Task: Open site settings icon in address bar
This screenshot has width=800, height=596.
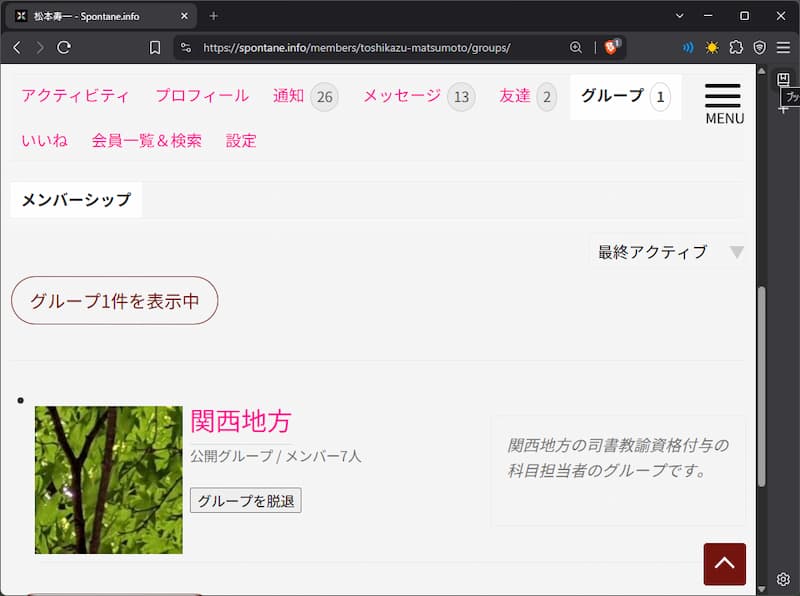Action: click(186, 48)
